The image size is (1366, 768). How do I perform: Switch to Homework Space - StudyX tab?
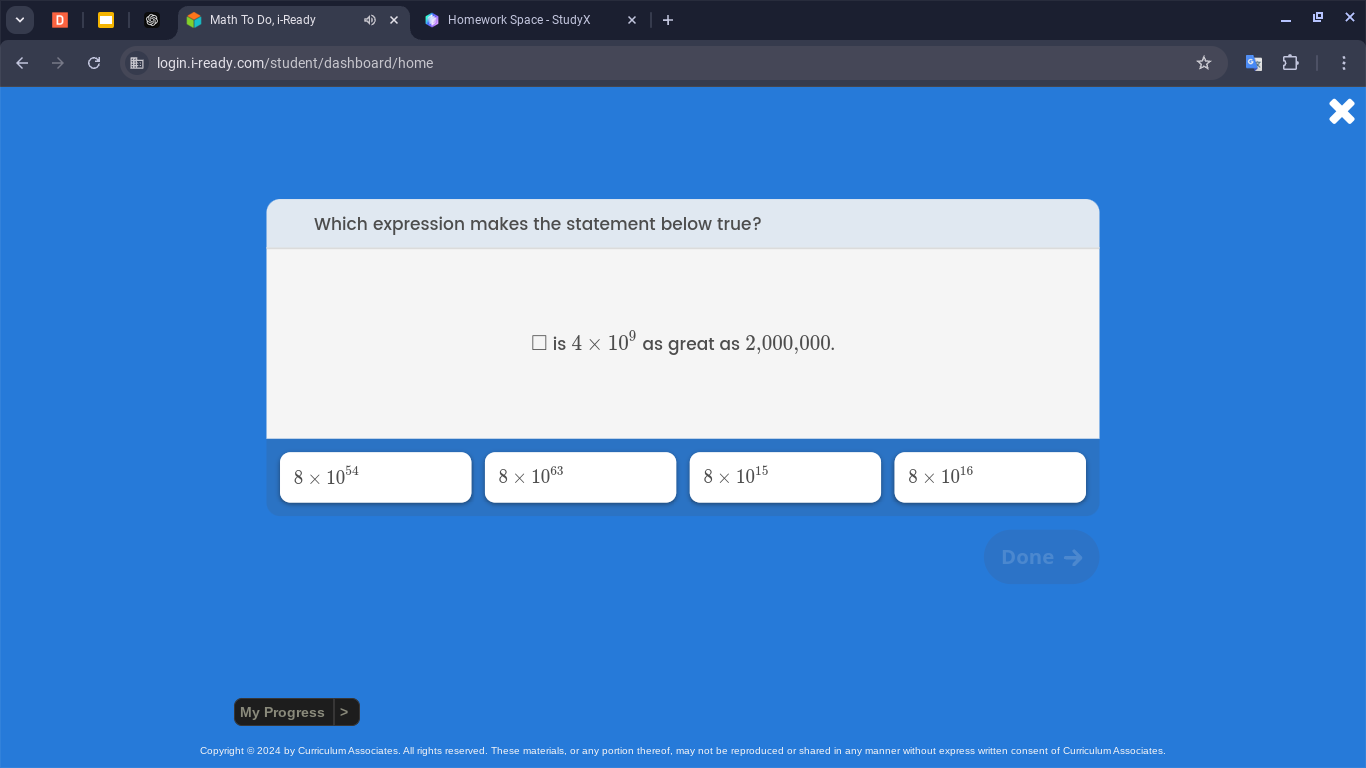click(x=519, y=20)
